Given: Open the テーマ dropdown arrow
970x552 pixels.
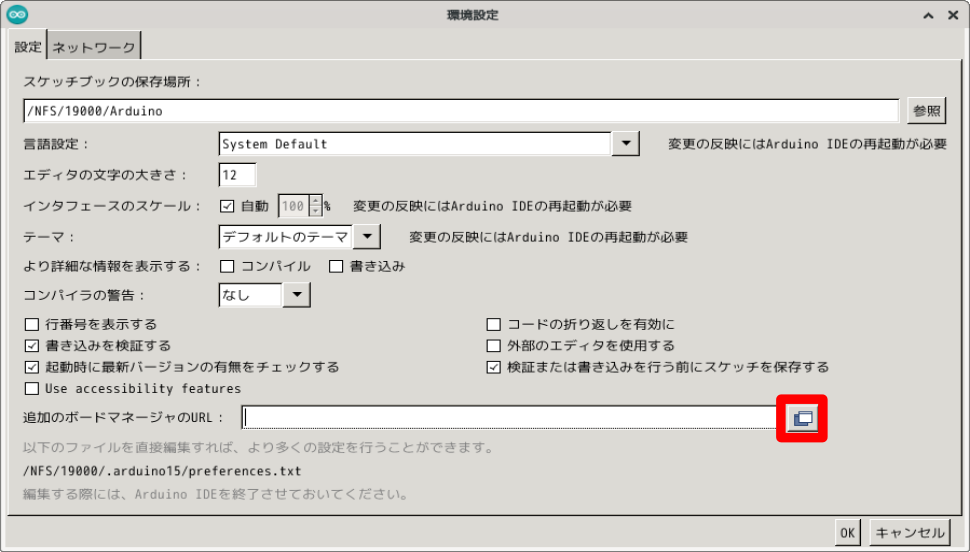Looking at the screenshot, I should coord(367,236).
